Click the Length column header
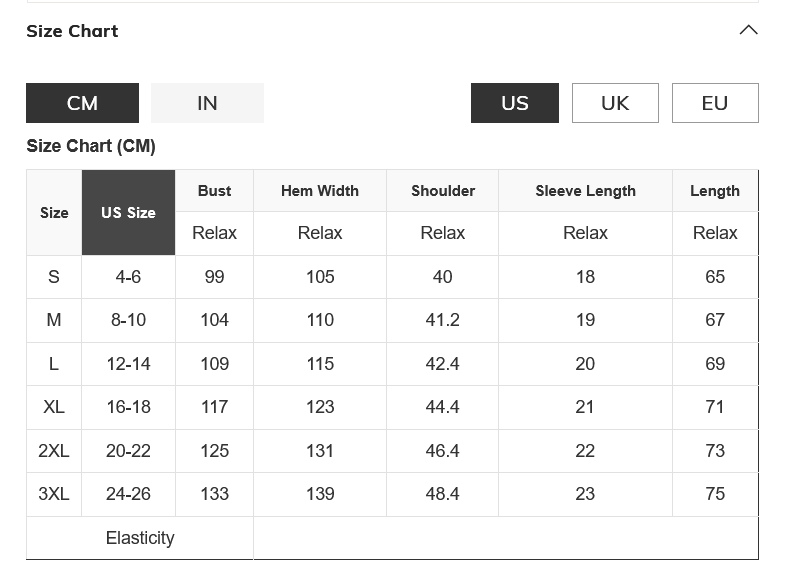Screen dimensions: 796x585 714,191
